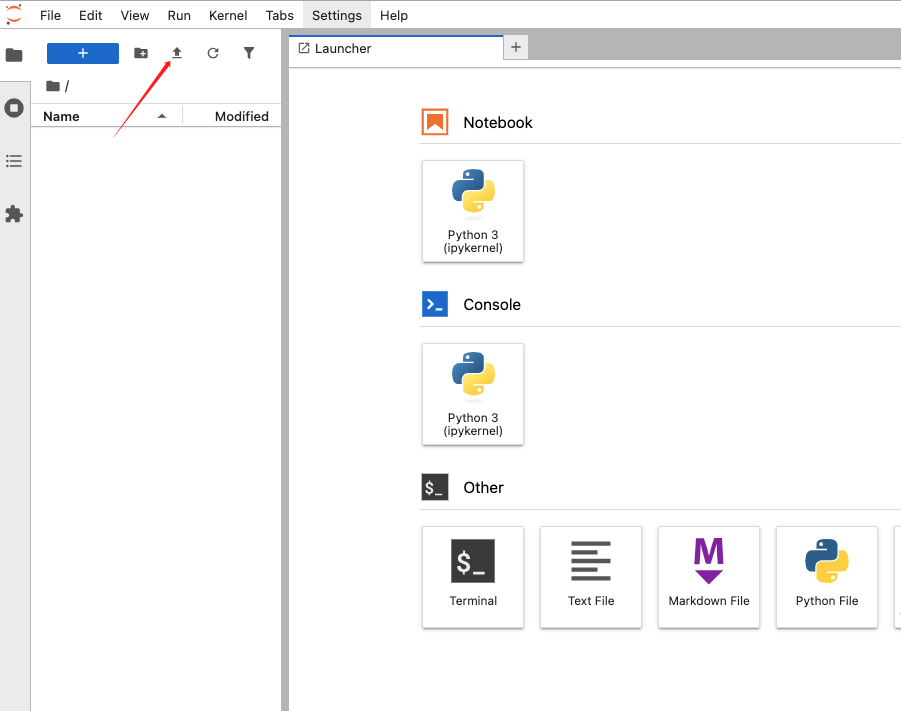Start a Python 3 console
Viewport: 901px width, 711px height.
click(x=473, y=394)
